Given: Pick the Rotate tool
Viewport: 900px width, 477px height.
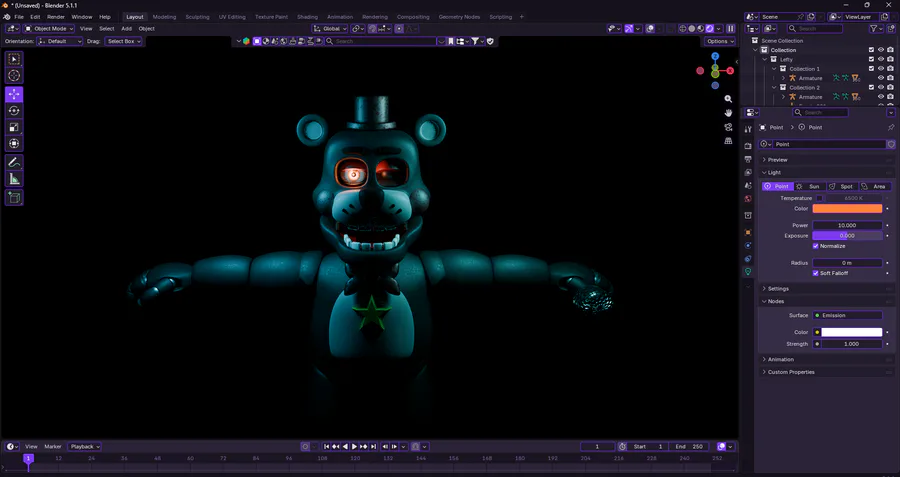Looking at the screenshot, I should (x=14, y=111).
